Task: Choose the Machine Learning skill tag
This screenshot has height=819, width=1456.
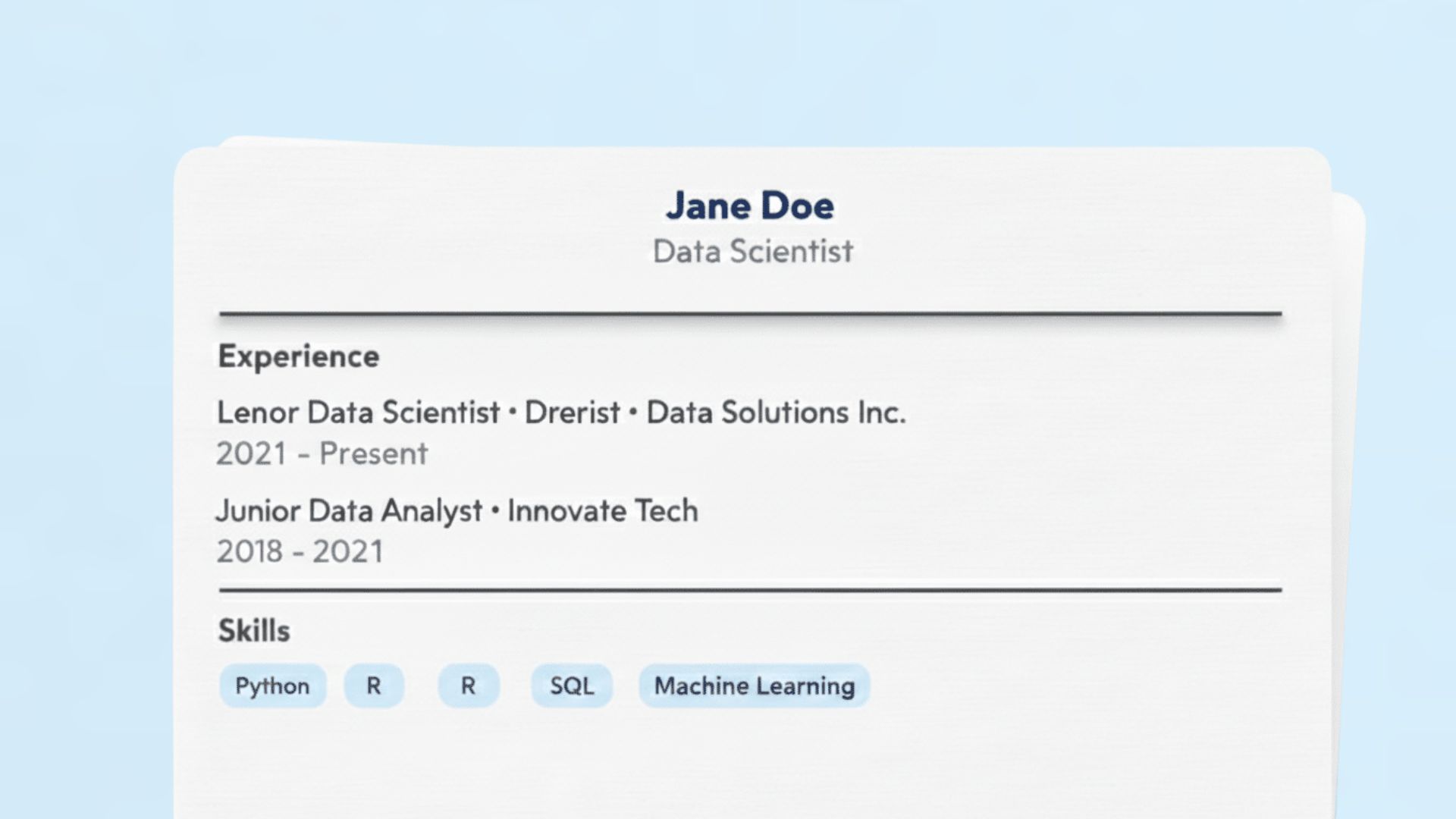Action: (755, 686)
